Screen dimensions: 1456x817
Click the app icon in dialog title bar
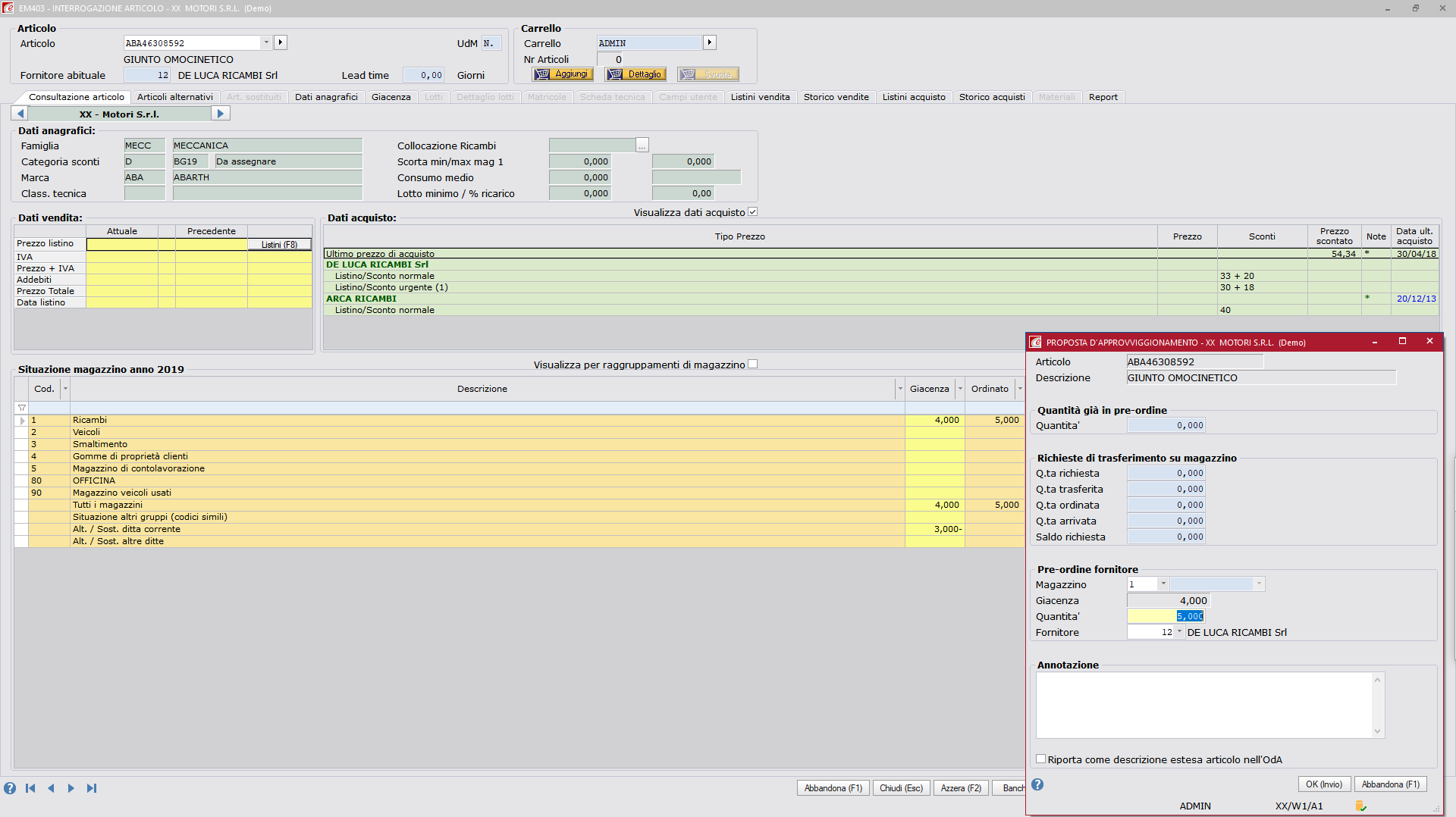[x=1036, y=343]
